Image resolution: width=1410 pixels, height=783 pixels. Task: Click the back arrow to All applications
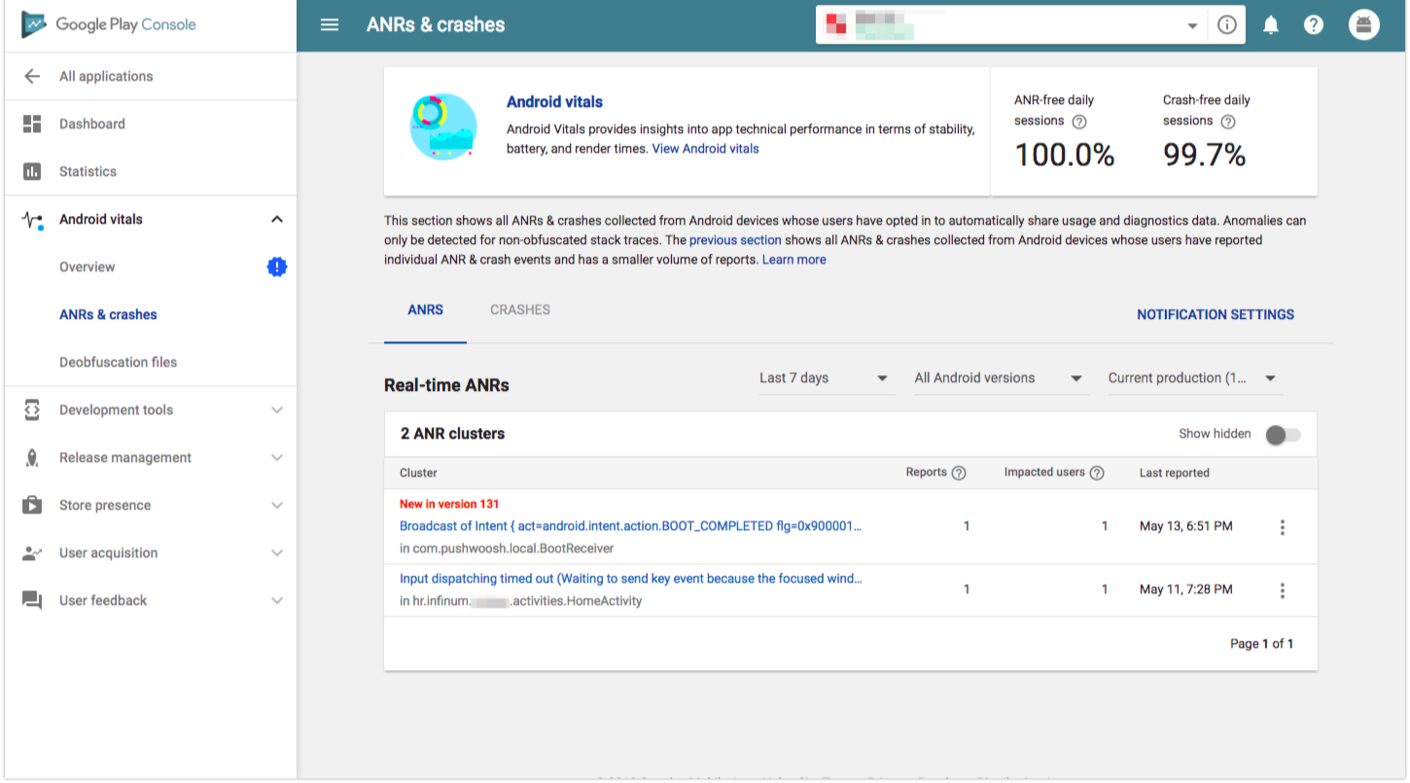(32, 76)
